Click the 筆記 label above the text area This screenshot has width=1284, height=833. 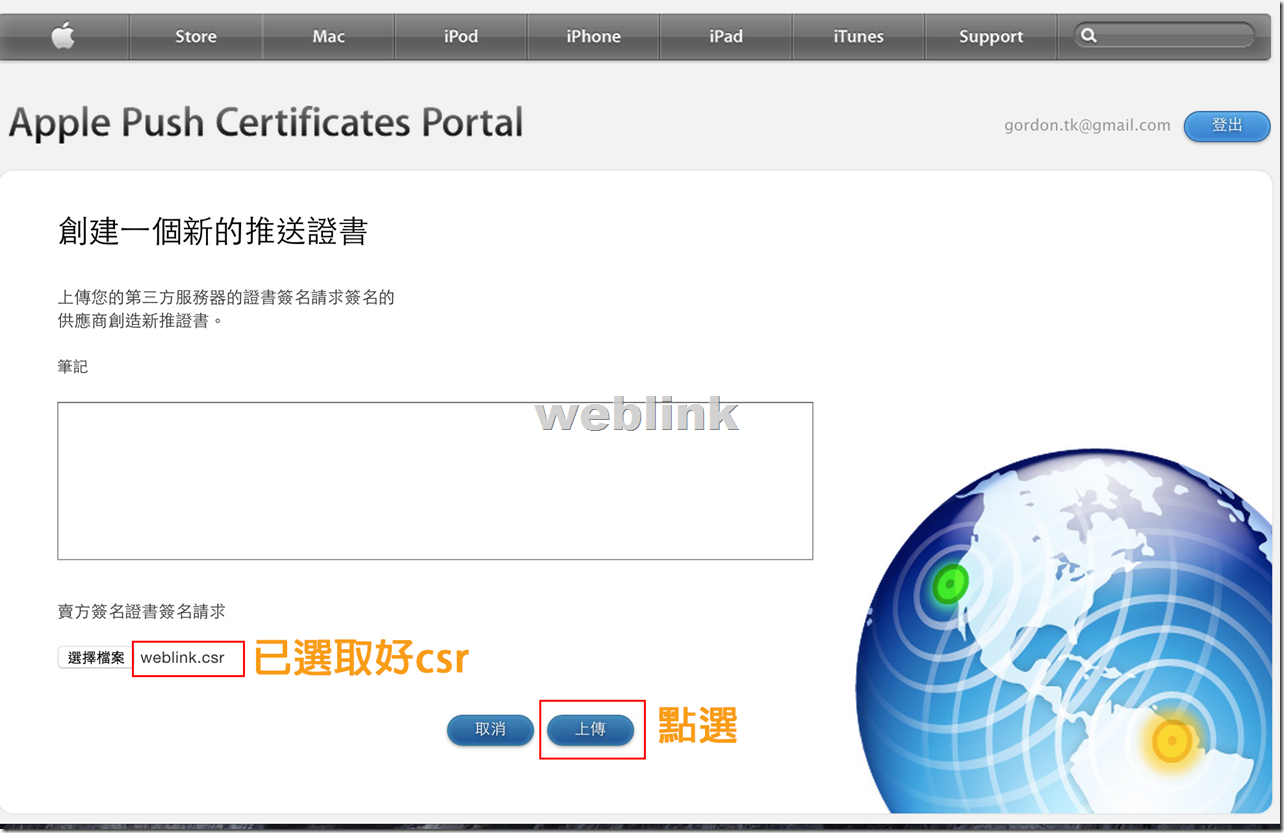(x=73, y=367)
